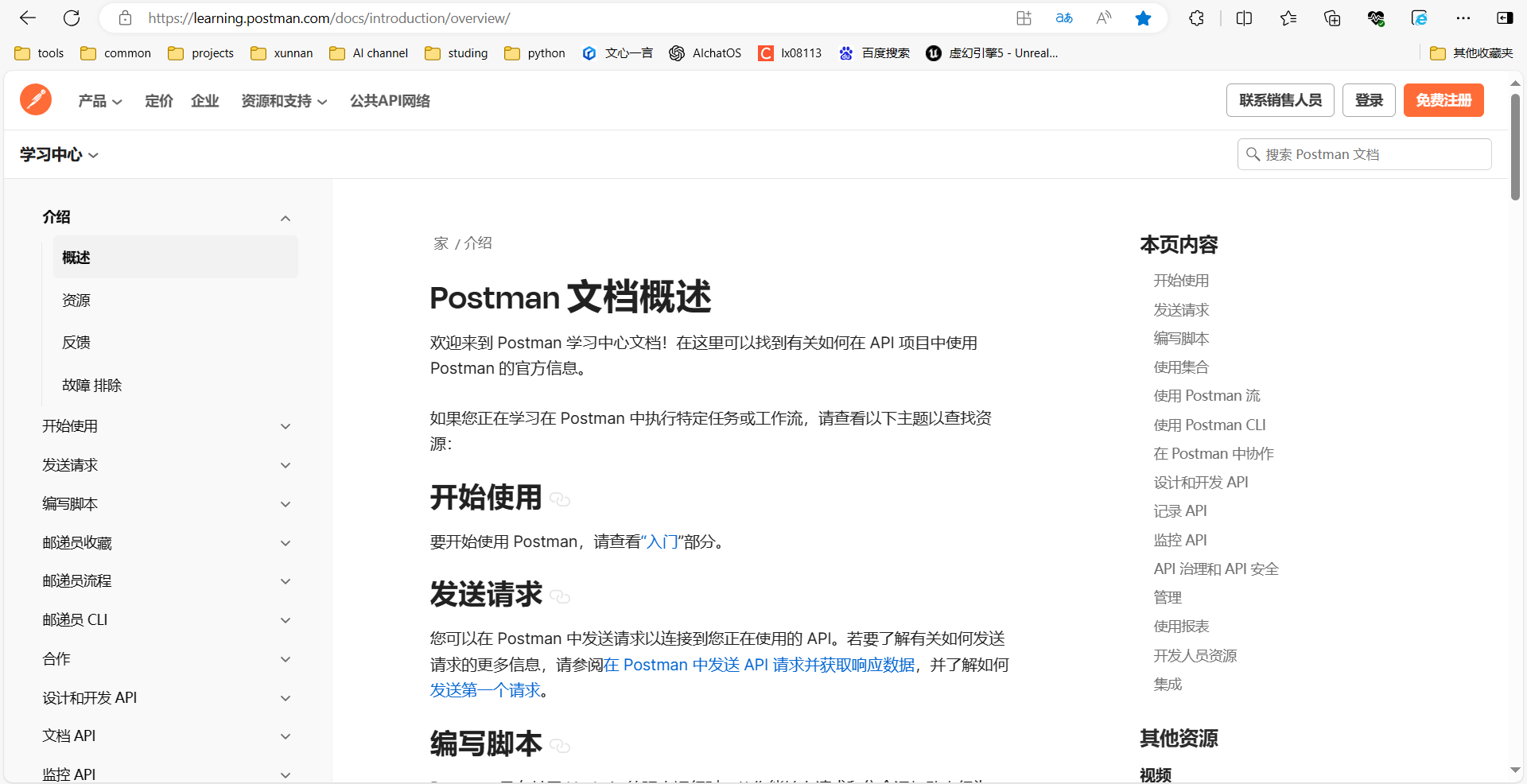Activate the read aloud icon
The width and height of the screenshot is (1527, 784).
coord(1103,17)
